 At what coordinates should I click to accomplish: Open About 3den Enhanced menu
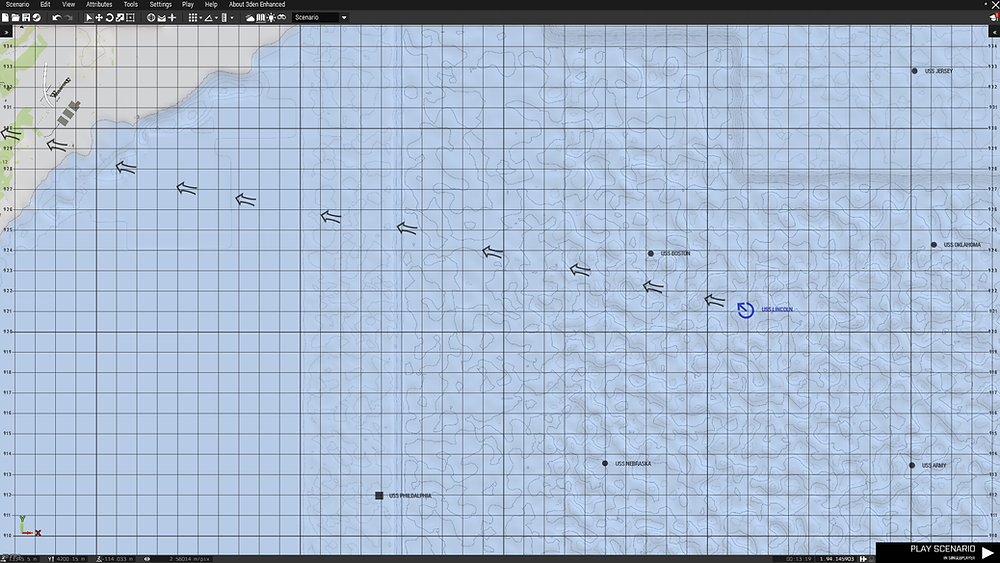(x=257, y=4)
